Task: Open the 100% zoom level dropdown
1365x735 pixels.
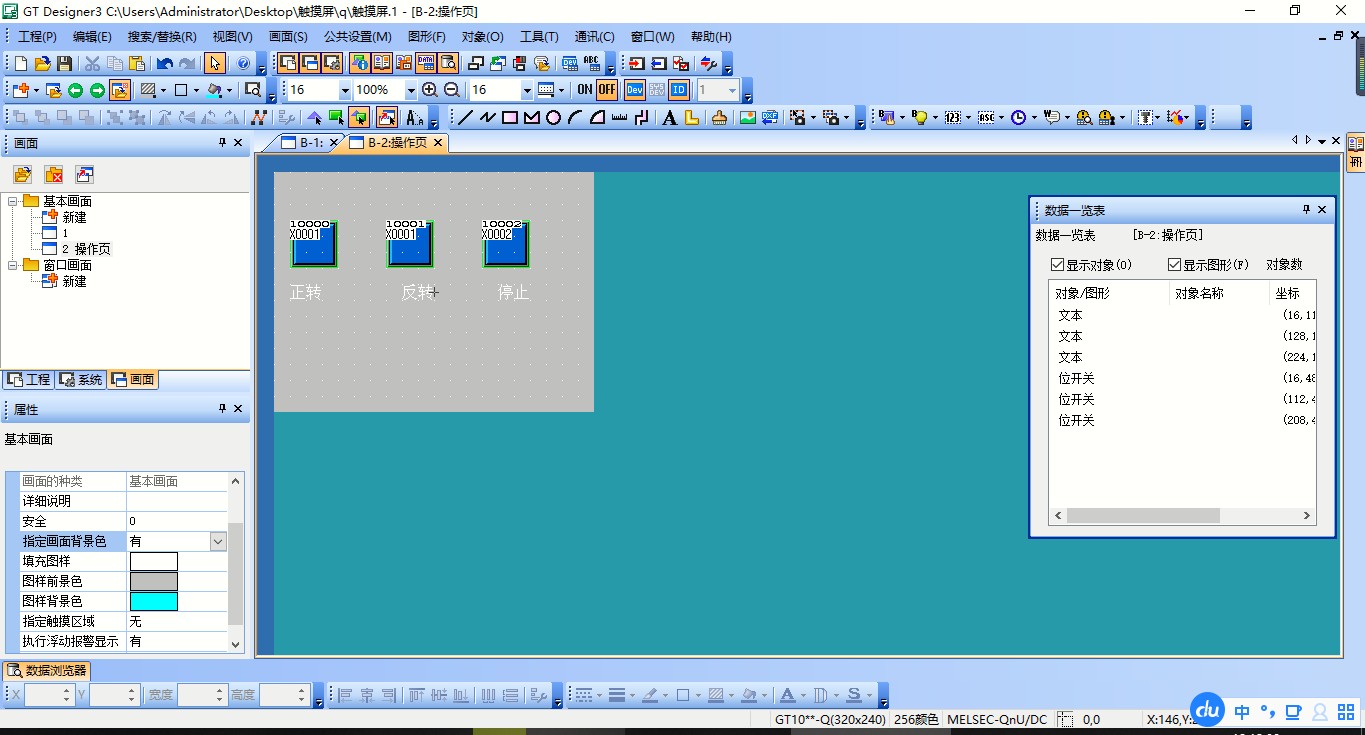Action: coord(410,90)
